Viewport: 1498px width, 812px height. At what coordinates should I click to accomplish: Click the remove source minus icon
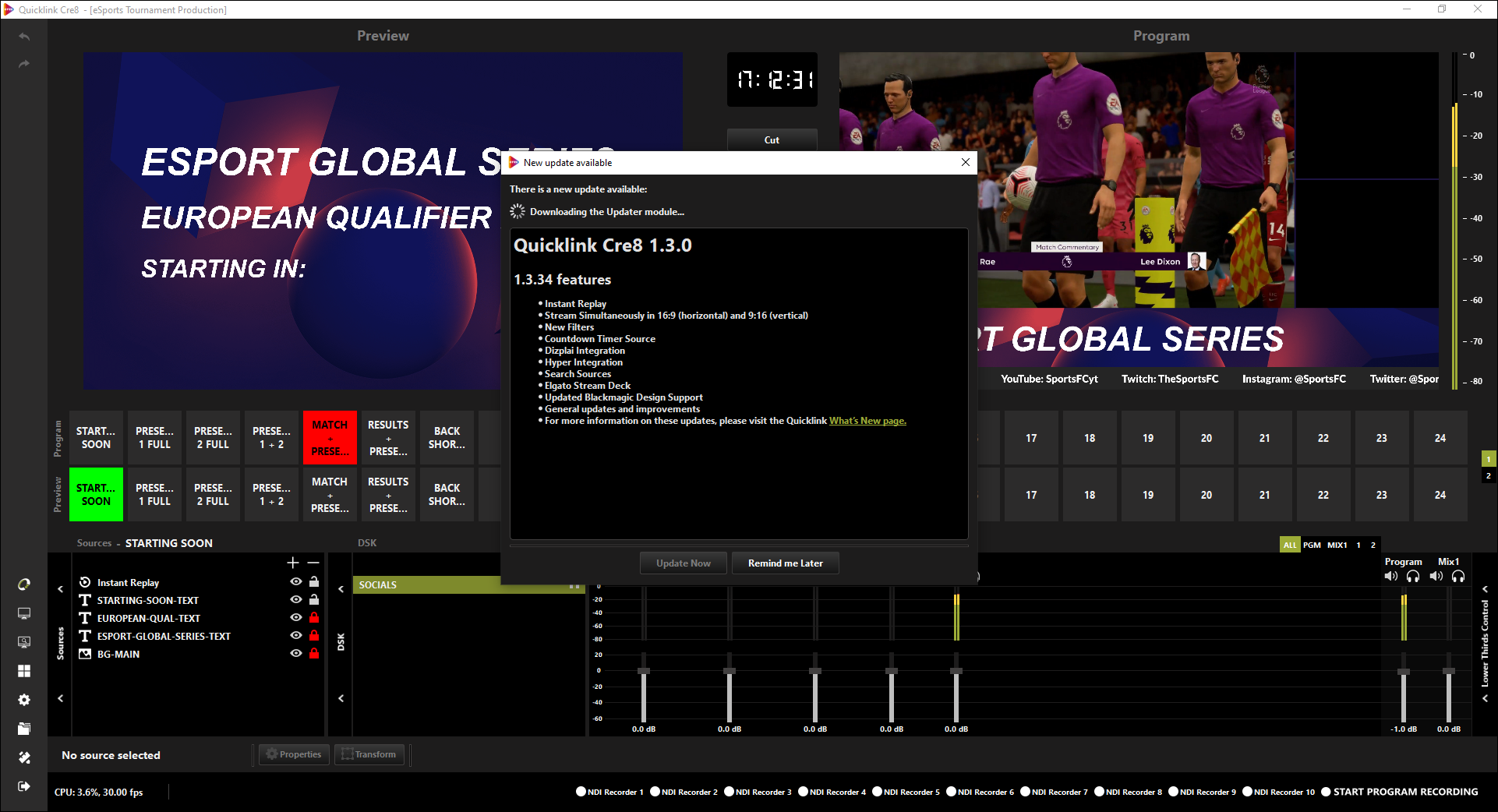click(313, 563)
